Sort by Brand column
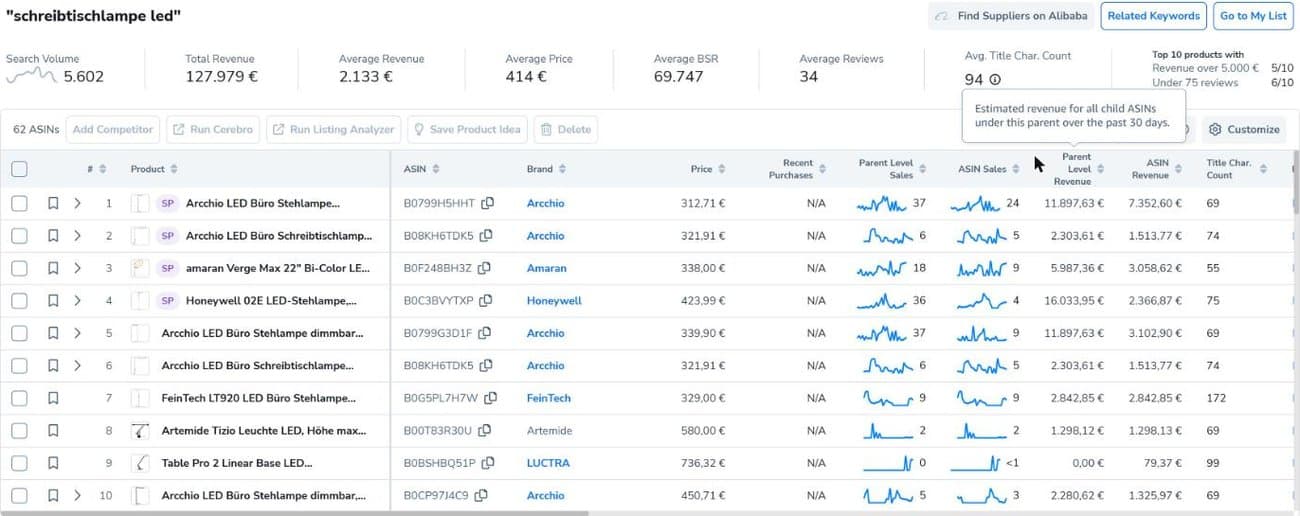The height and width of the screenshot is (516, 1300). (563, 169)
